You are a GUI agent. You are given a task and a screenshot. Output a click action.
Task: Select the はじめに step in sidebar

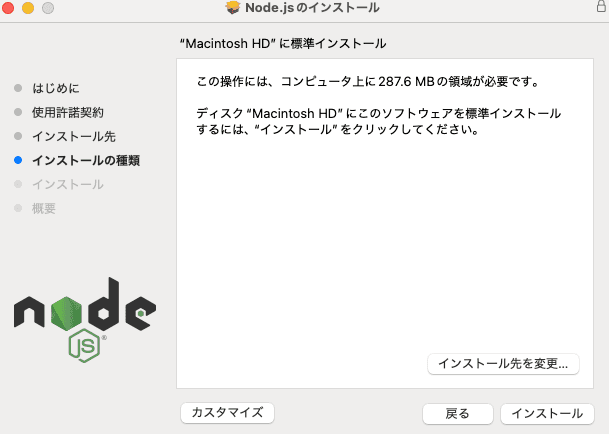[x=56, y=88]
